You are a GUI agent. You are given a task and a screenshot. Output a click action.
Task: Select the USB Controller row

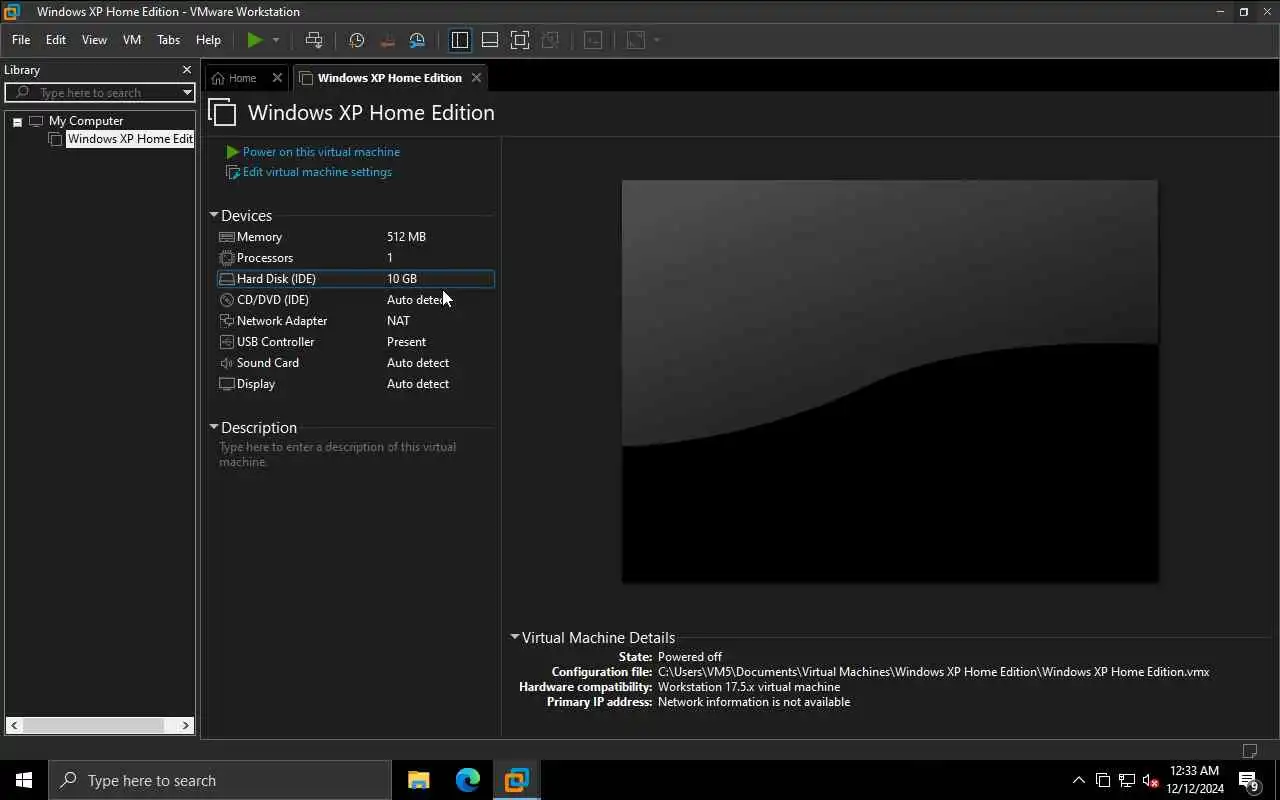(355, 342)
